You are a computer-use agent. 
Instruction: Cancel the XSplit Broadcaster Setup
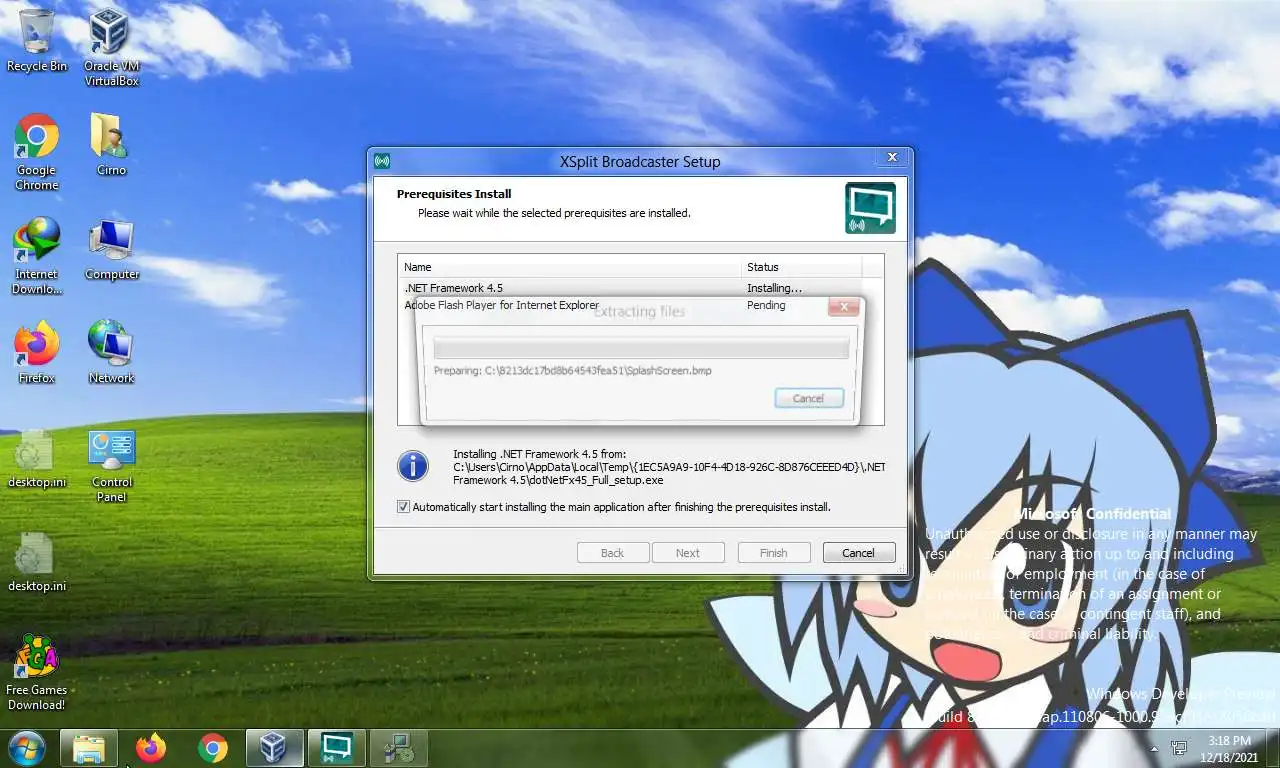click(858, 553)
